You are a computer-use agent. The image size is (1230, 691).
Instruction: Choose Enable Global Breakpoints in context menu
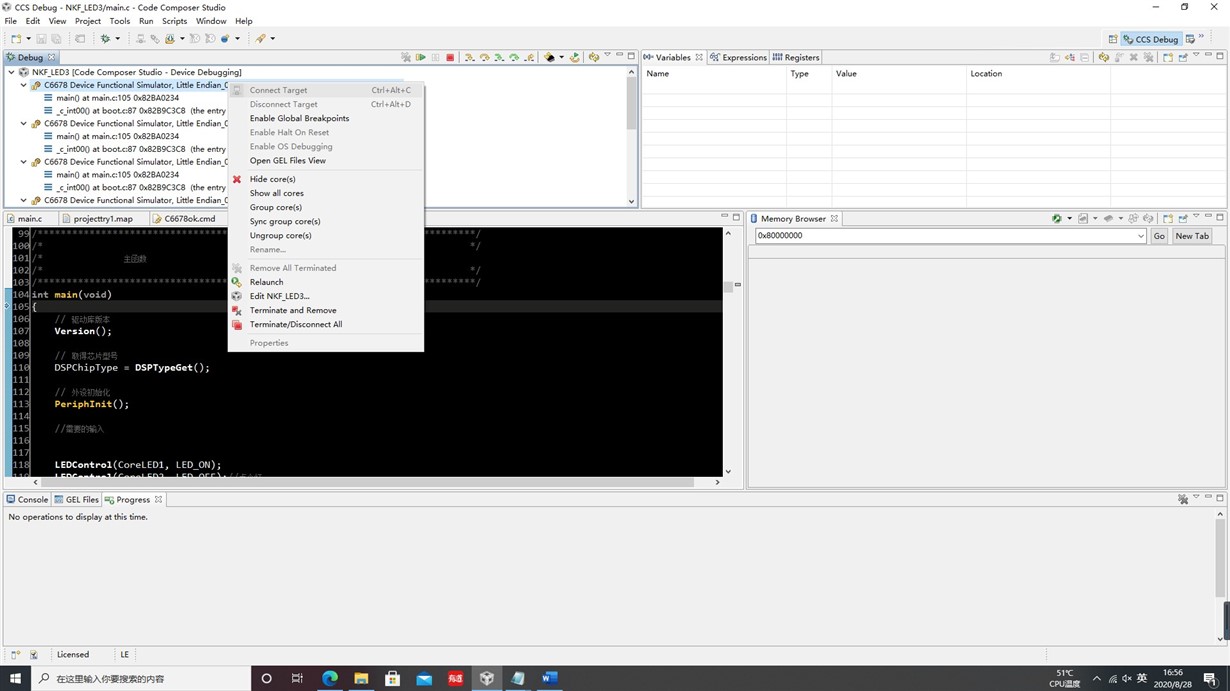point(299,118)
